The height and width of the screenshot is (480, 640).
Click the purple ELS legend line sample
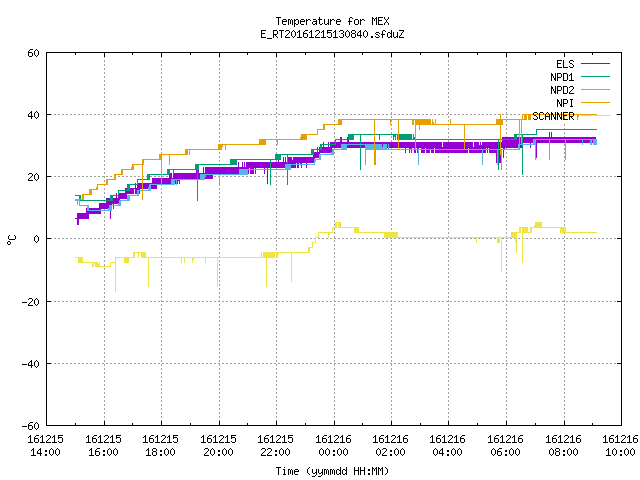(595, 64)
